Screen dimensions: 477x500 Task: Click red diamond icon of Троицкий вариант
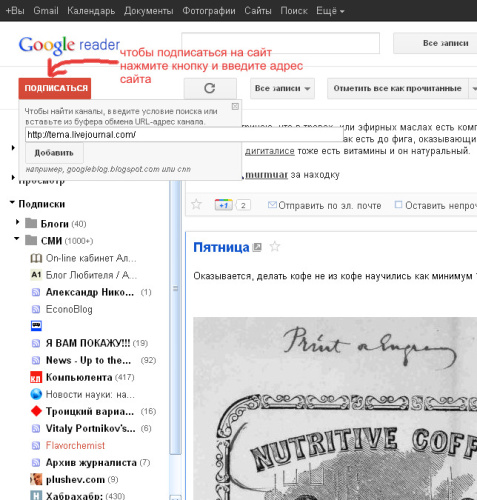pyautogui.click(x=36, y=411)
